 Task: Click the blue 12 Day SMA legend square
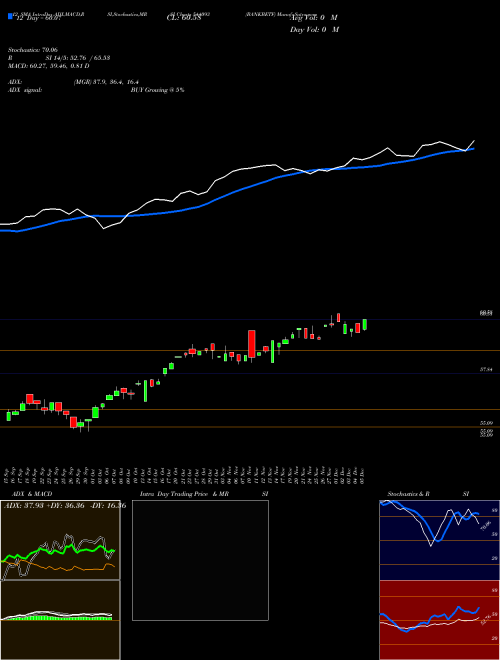coord(10,16)
